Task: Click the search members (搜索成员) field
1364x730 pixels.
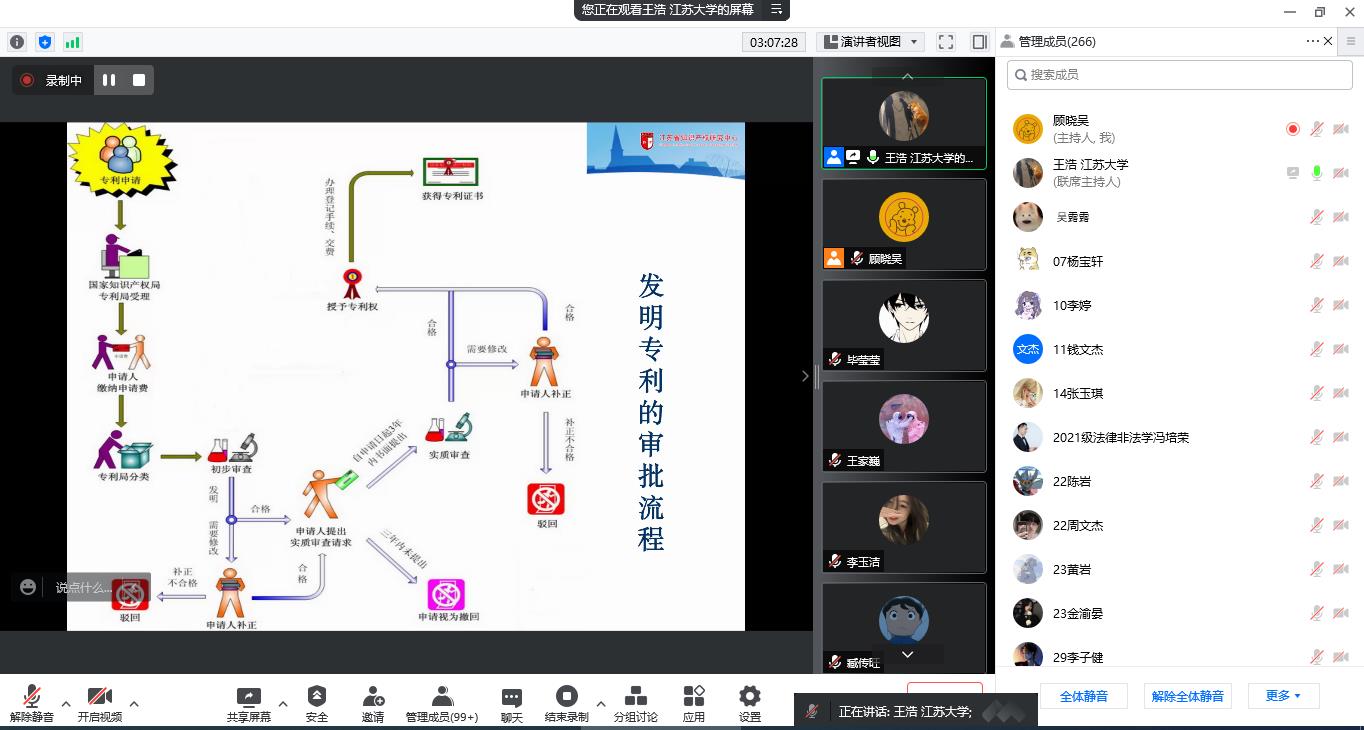Action: point(1180,75)
